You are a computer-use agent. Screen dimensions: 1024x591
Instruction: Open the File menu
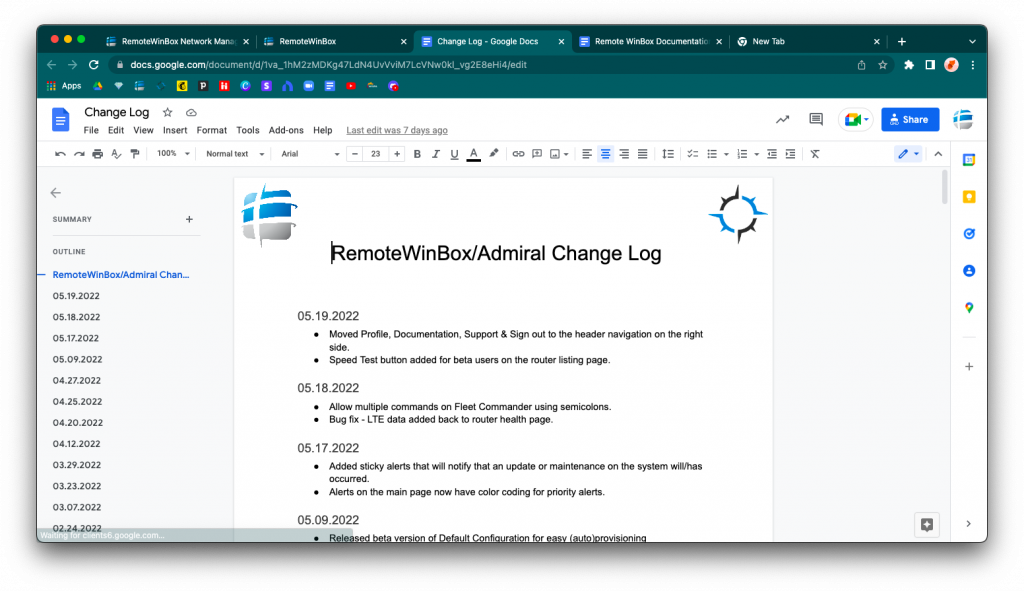(x=91, y=130)
